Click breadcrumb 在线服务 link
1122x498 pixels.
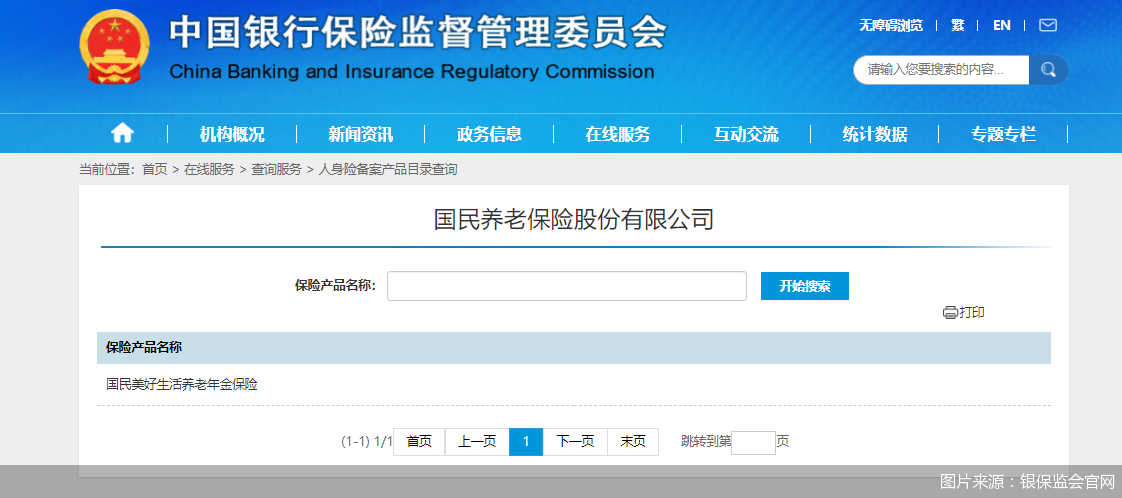pos(209,170)
